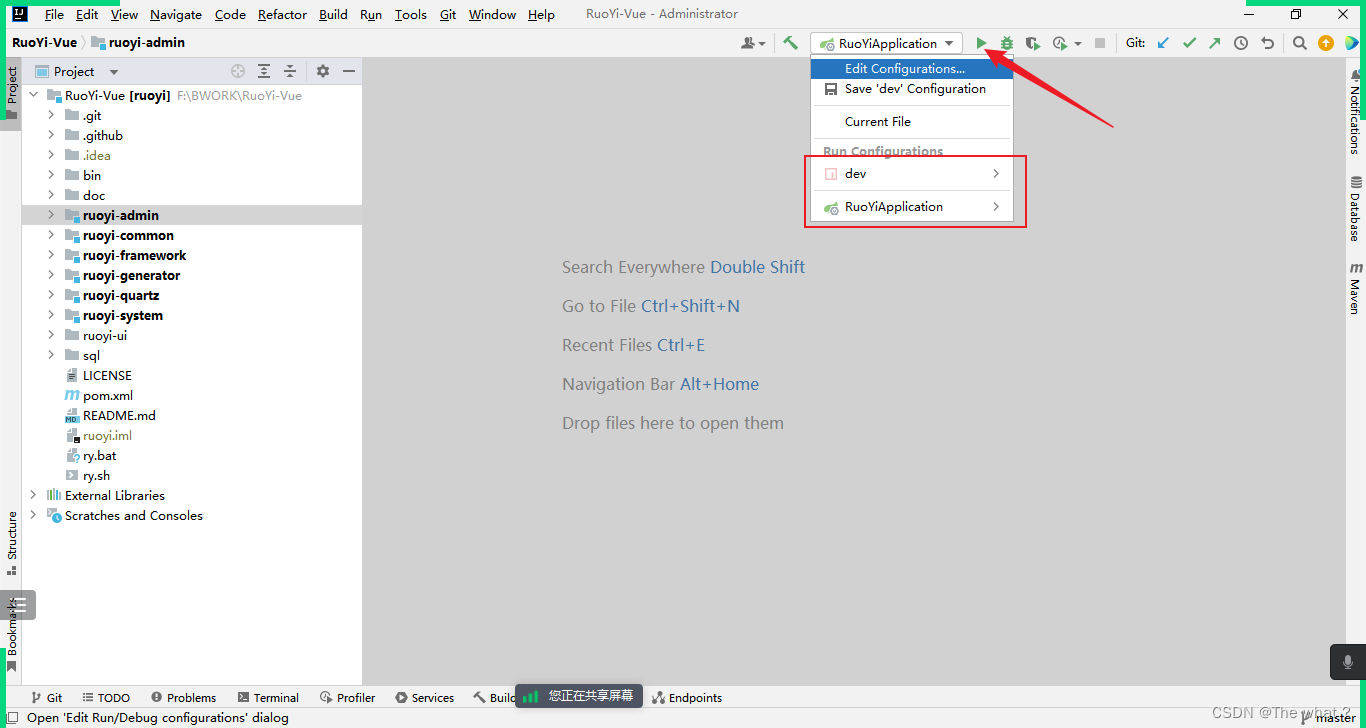
Task: Click Select Opened File target icon
Action: point(238,71)
